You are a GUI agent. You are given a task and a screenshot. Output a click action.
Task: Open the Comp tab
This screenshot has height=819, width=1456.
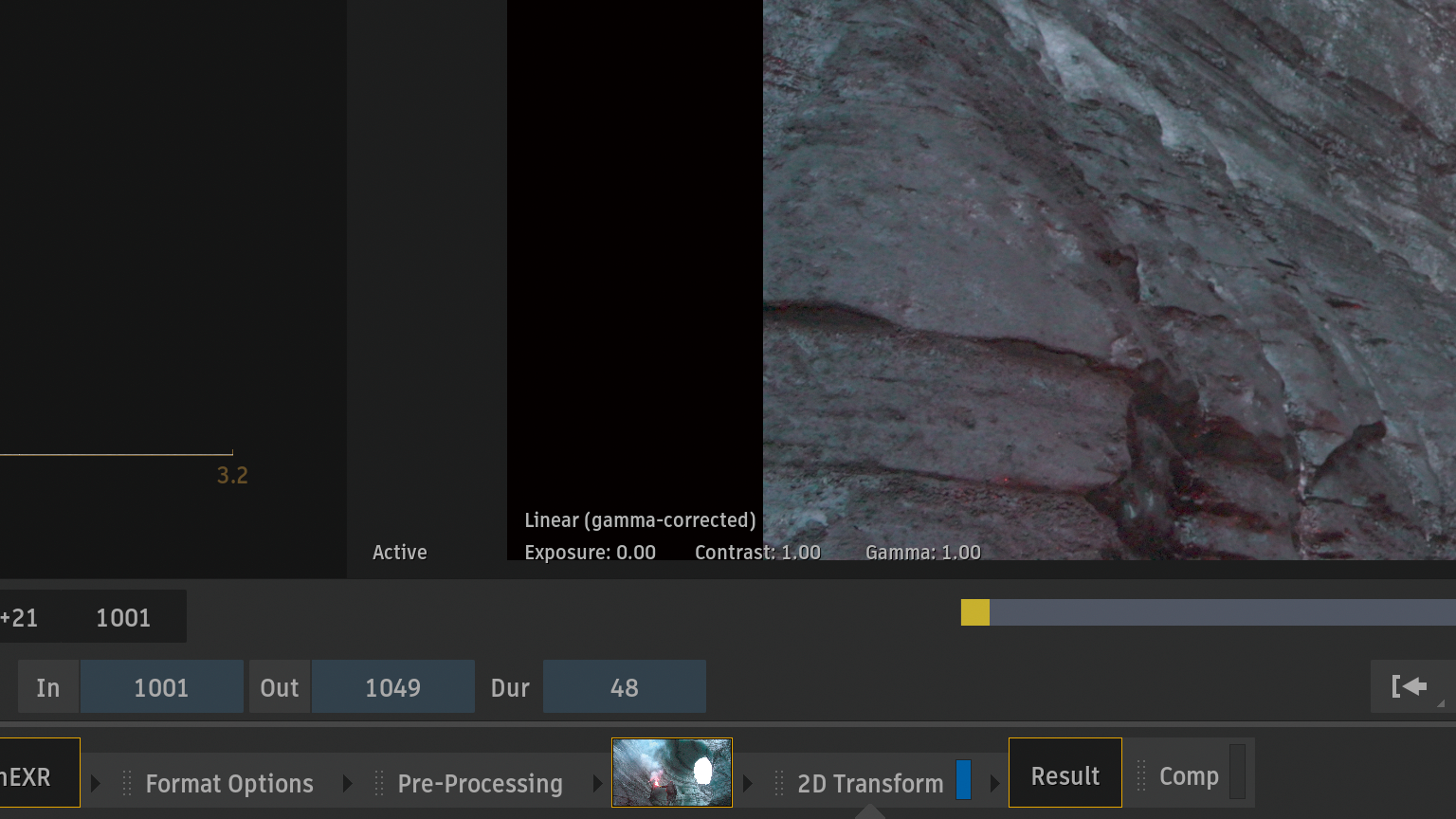[x=1189, y=776]
